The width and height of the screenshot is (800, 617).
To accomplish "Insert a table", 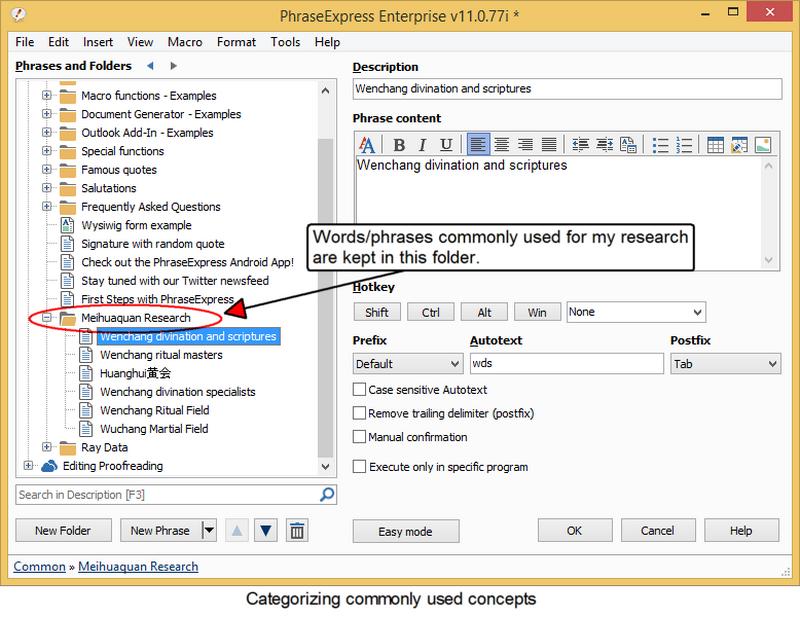I will [x=715, y=145].
